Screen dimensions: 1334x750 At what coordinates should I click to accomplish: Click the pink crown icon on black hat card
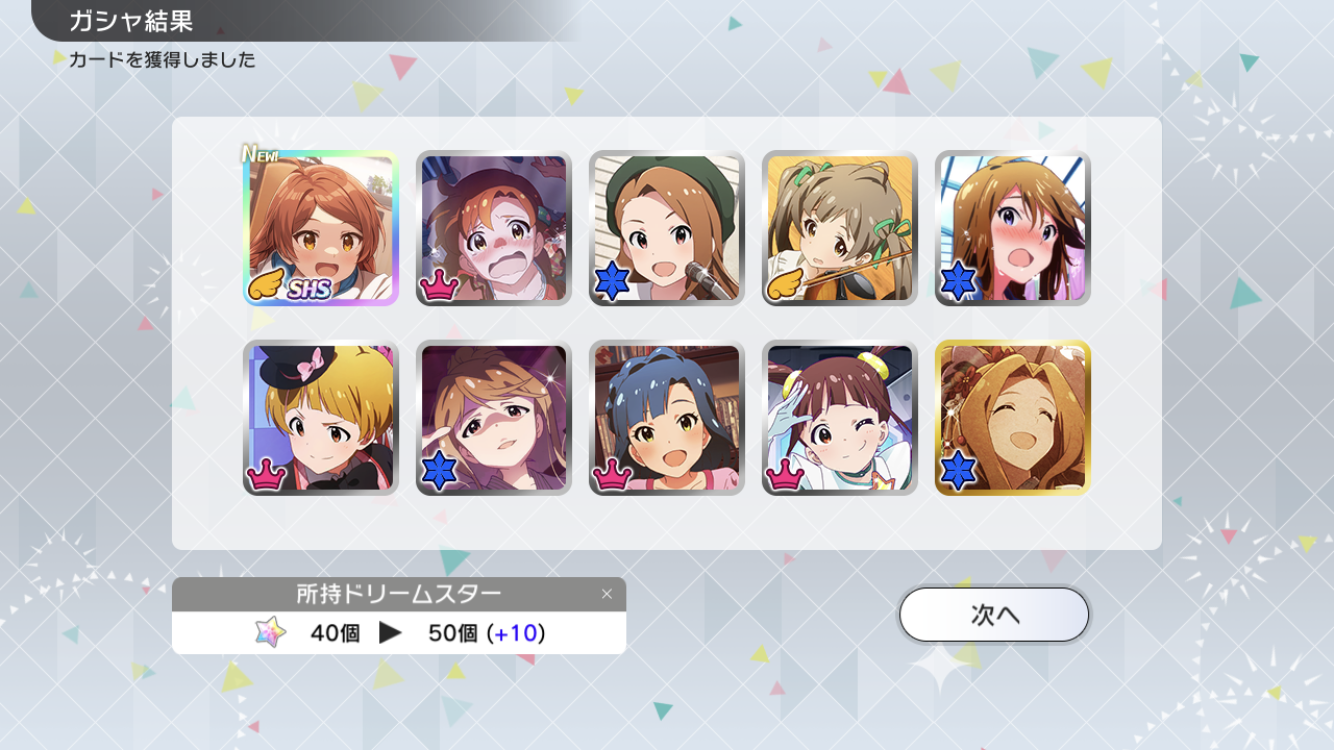(x=267, y=476)
